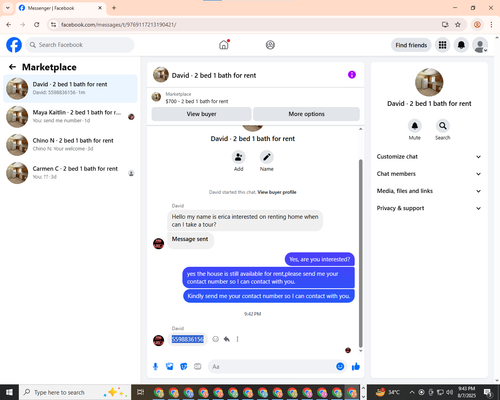Attach a photo with the image icon
Image resolution: width=500 pixels, height=400 pixels.
pos(170,367)
